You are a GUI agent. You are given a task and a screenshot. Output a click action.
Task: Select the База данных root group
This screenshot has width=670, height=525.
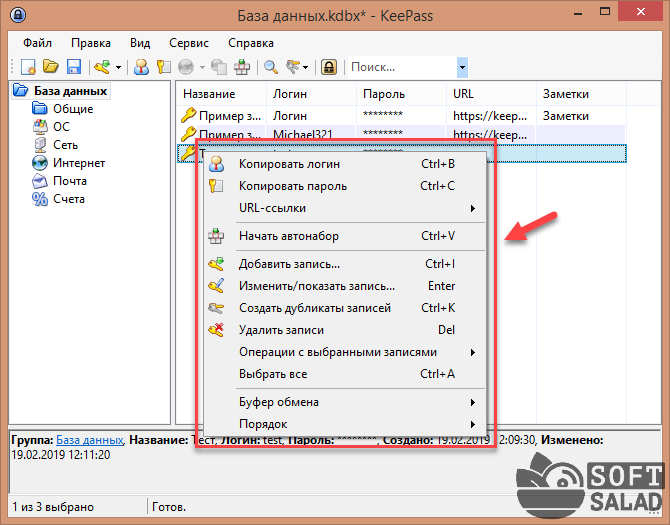pyautogui.click(x=71, y=91)
